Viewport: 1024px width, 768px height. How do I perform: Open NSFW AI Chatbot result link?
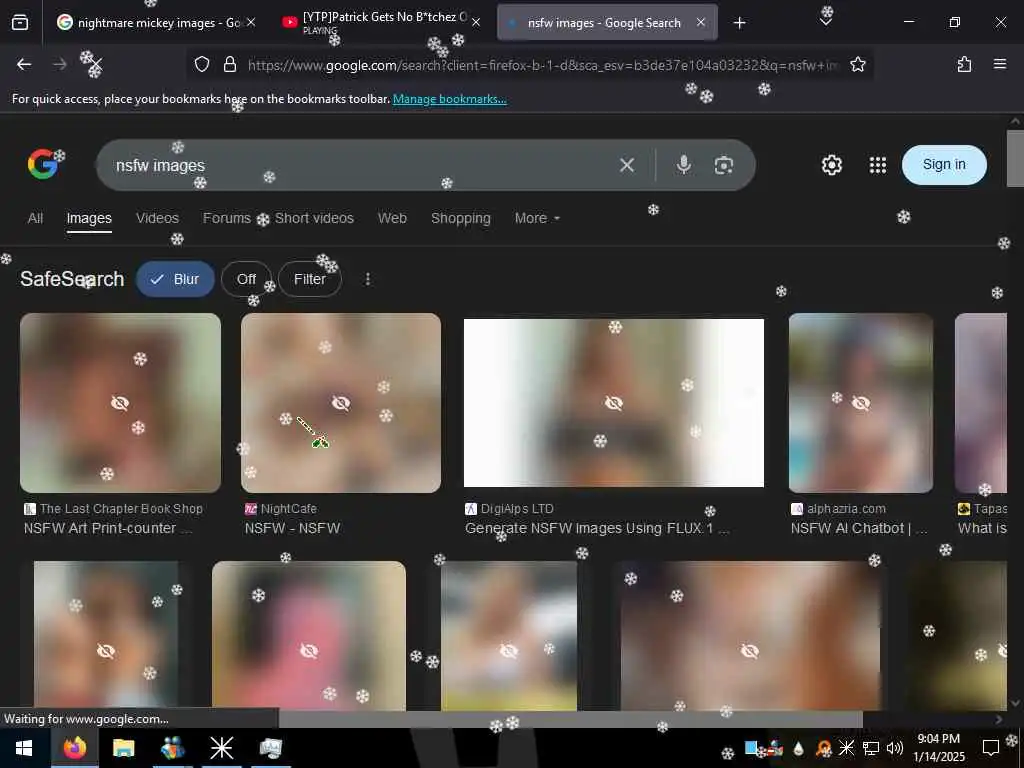tap(859, 528)
